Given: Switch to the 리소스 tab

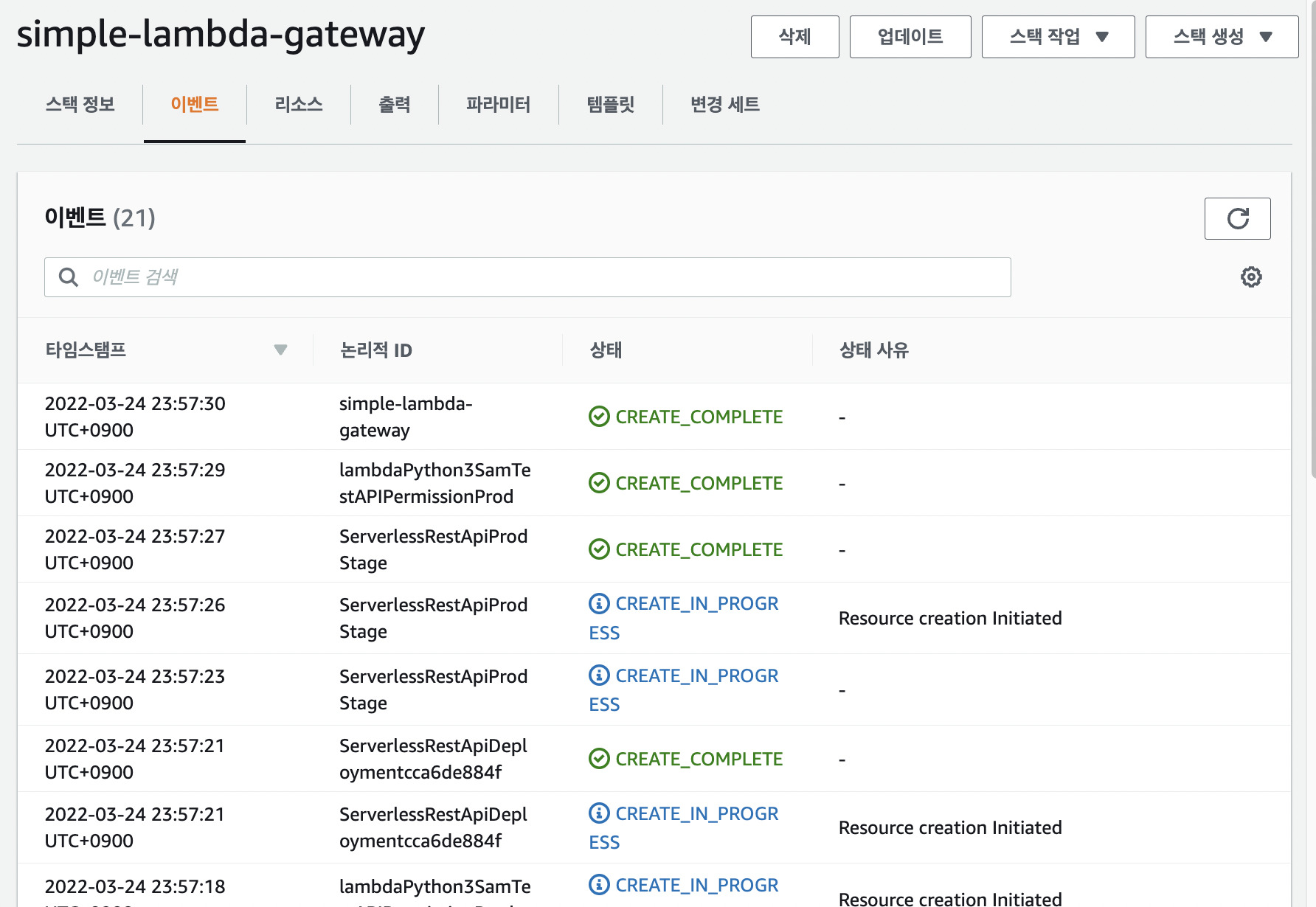Looking at the screenshot, I should click(x=298, y=105).
